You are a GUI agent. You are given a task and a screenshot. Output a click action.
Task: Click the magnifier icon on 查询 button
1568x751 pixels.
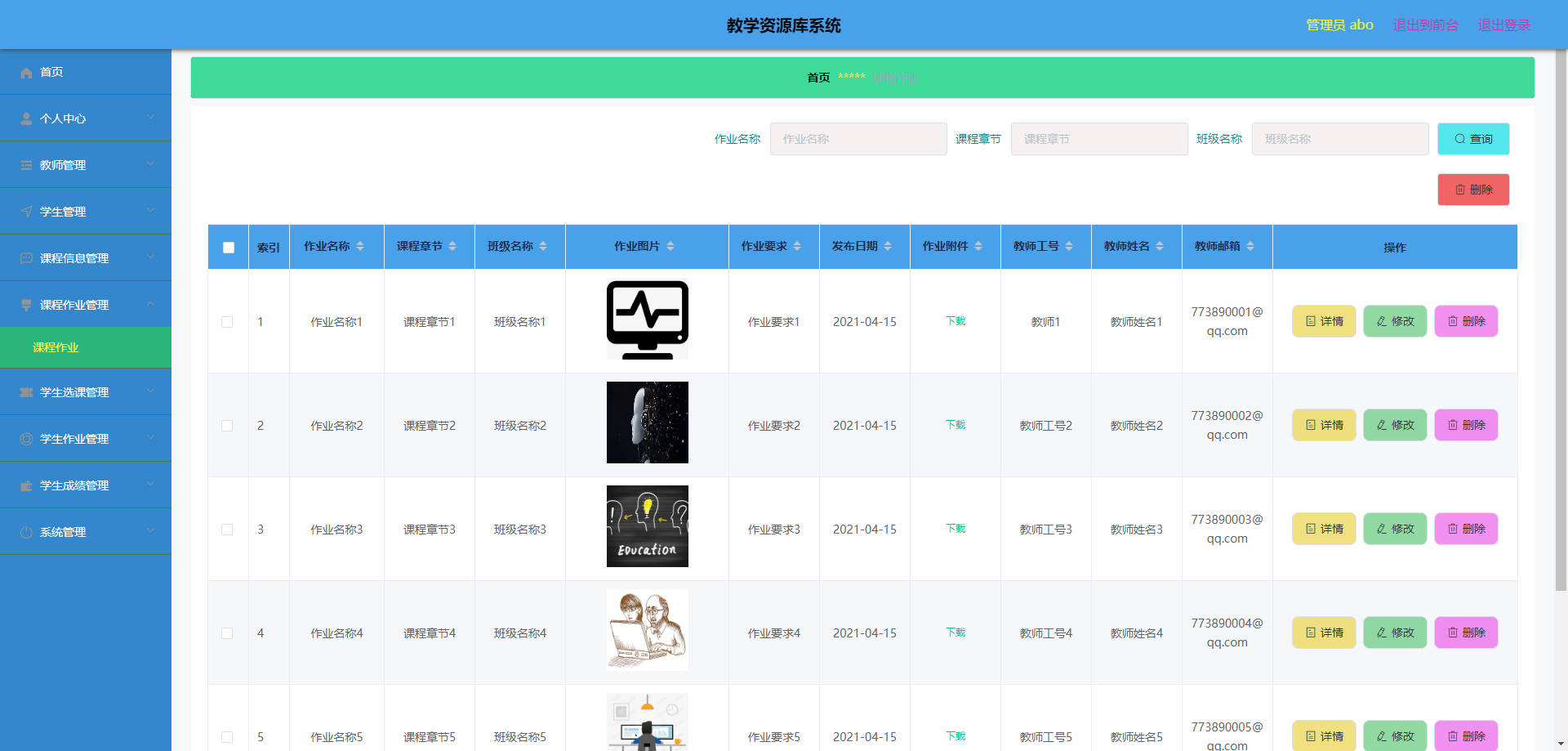(1459, 140)
